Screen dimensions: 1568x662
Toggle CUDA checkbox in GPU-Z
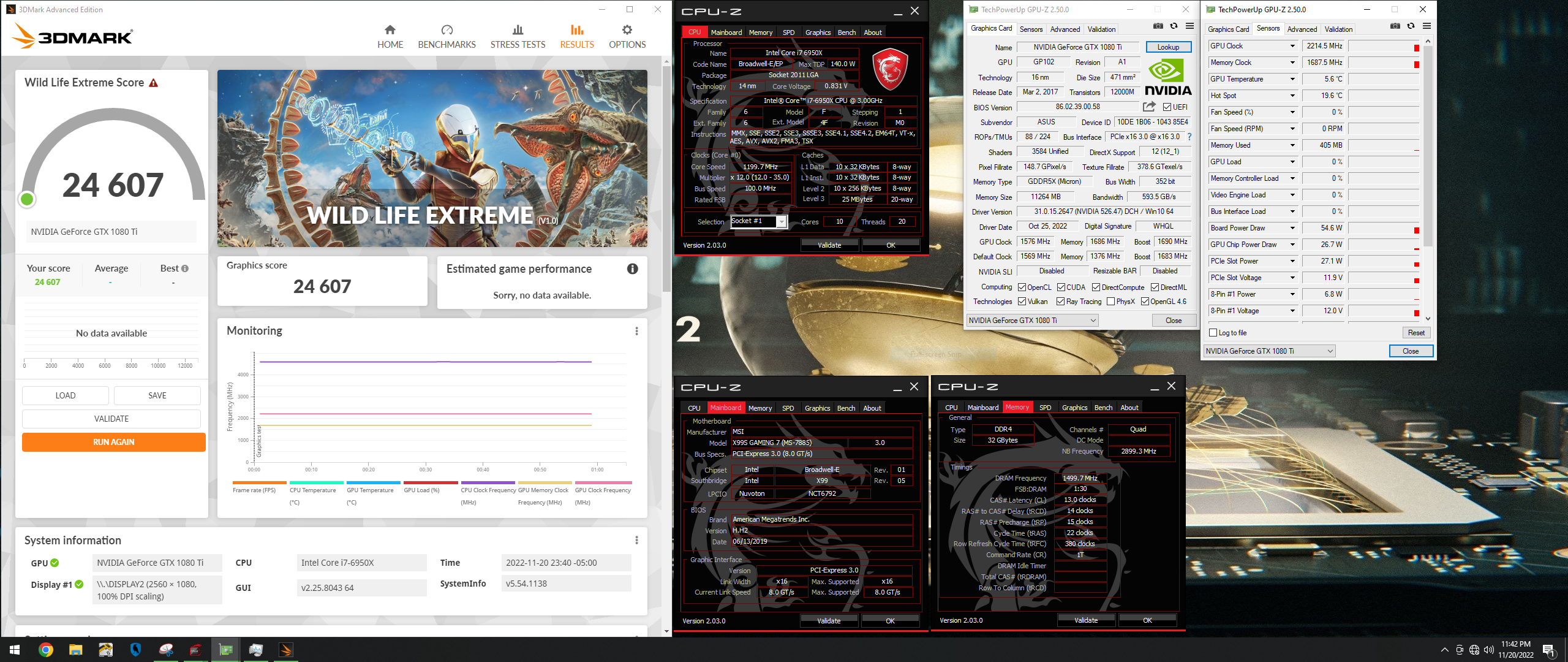pyautogui.click(x=1061, y=287)
